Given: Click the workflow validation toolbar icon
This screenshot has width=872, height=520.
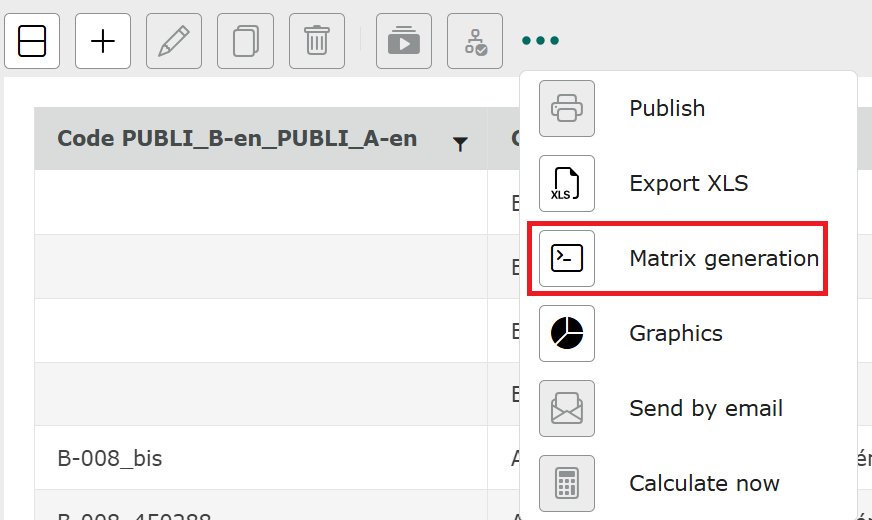Looking at the screenshot, I should click(x=475, y=41).
